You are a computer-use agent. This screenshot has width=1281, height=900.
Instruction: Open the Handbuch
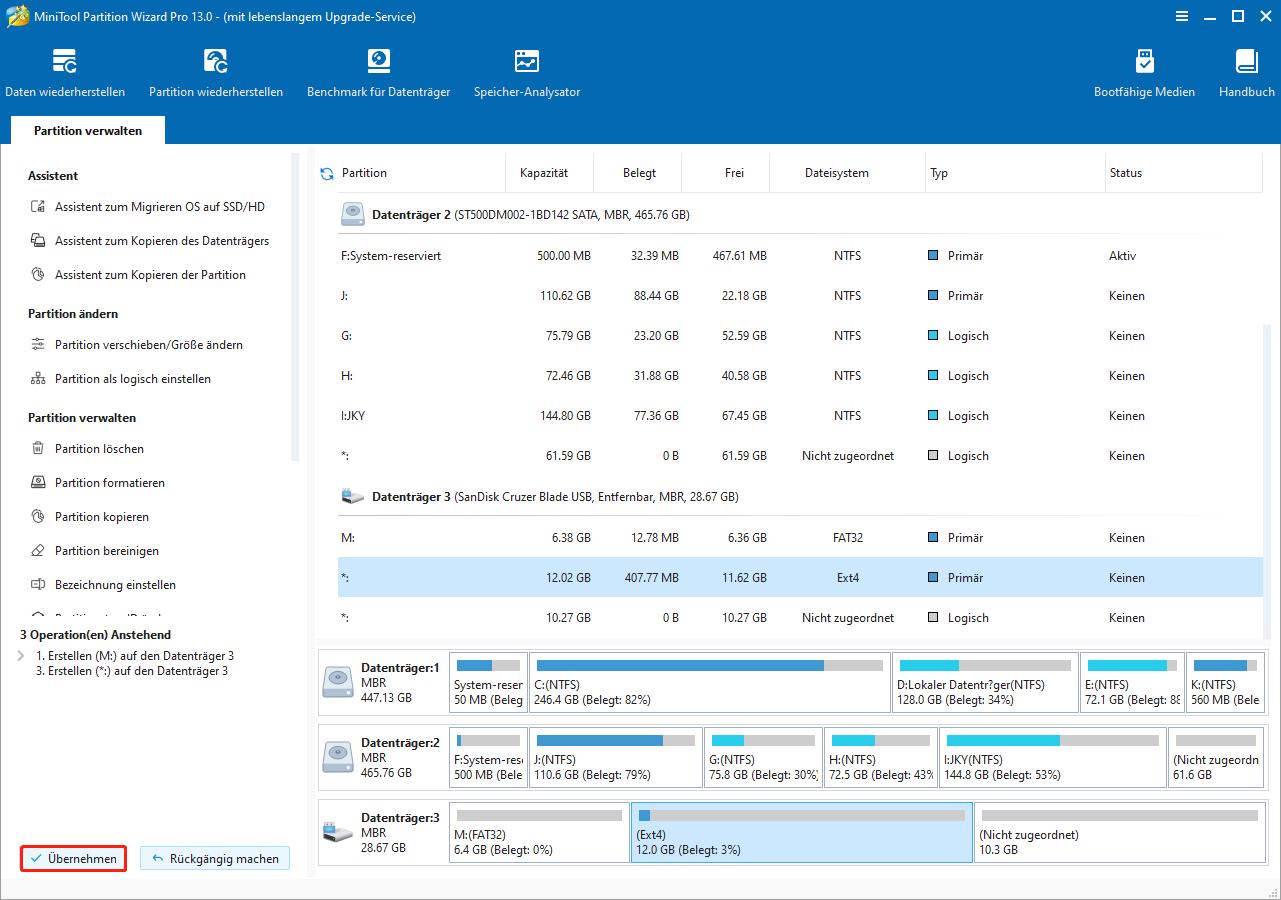pos(1246,70)
